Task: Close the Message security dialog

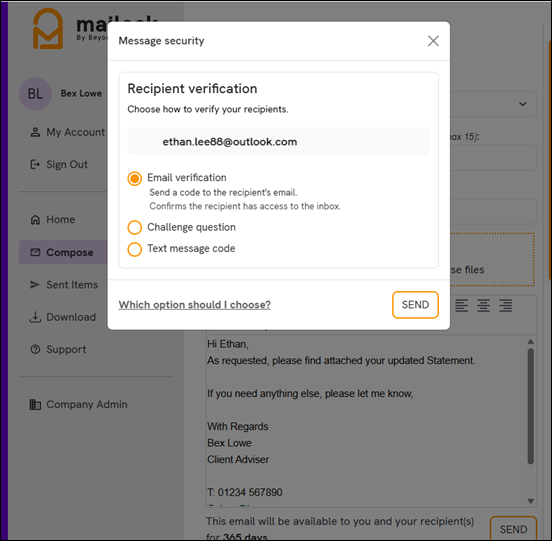Action: tap(433, 41)
